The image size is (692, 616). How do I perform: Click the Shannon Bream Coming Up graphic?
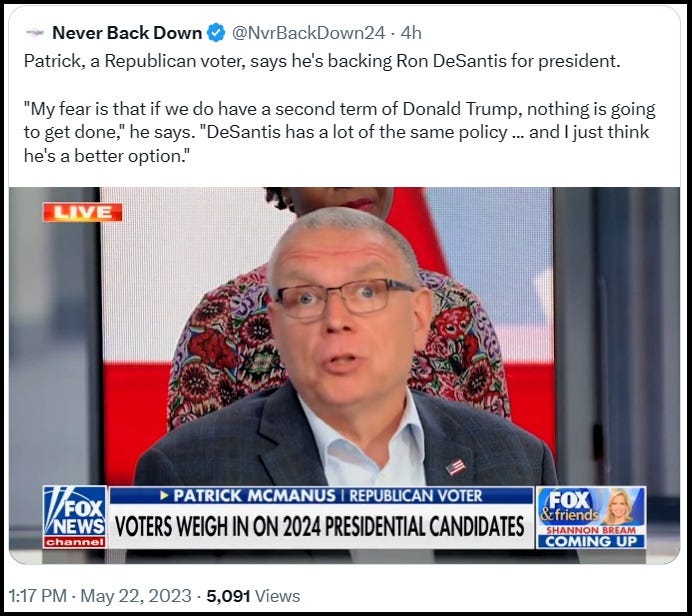[591, 518]
